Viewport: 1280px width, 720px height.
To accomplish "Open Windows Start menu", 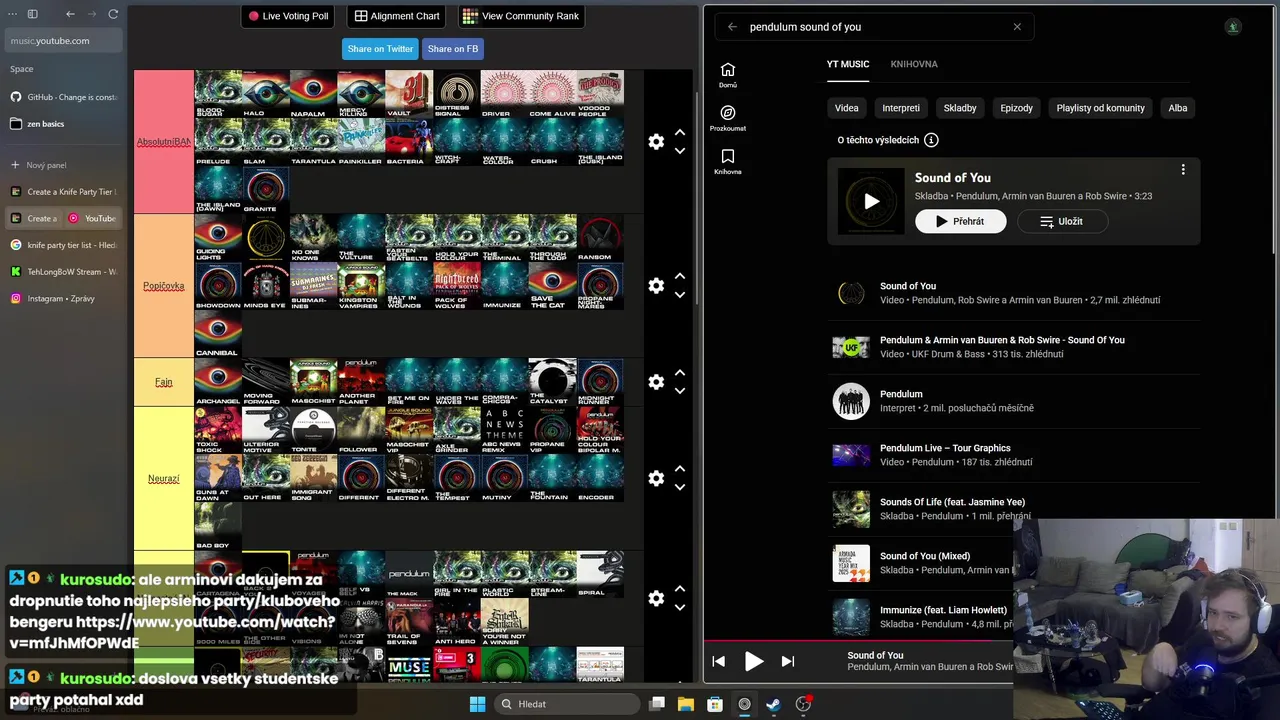I will point(478,704).
